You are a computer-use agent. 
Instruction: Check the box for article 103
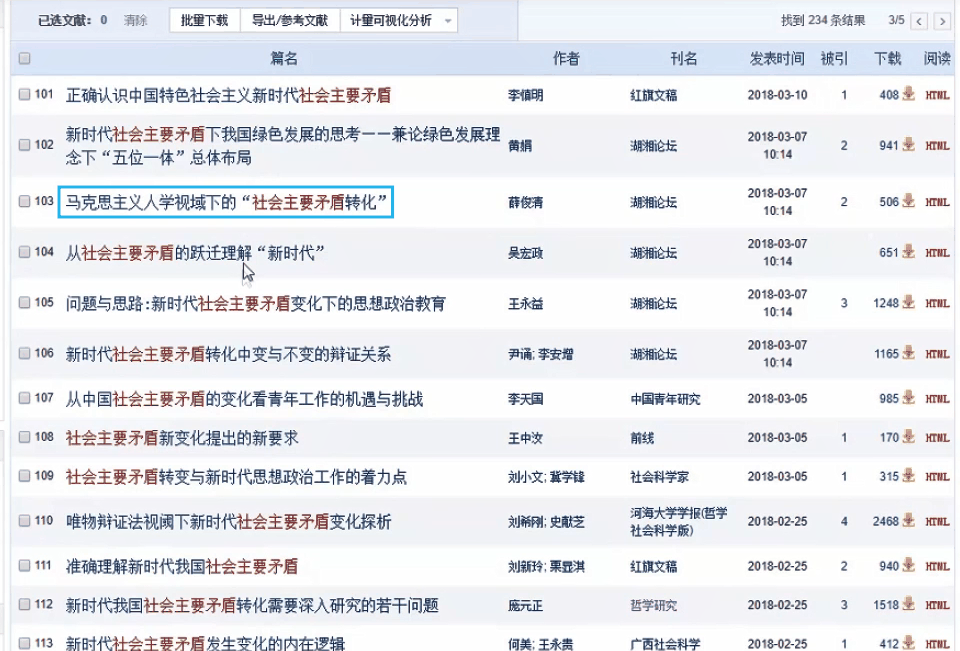pyautogui.click(x=24, y=201)
